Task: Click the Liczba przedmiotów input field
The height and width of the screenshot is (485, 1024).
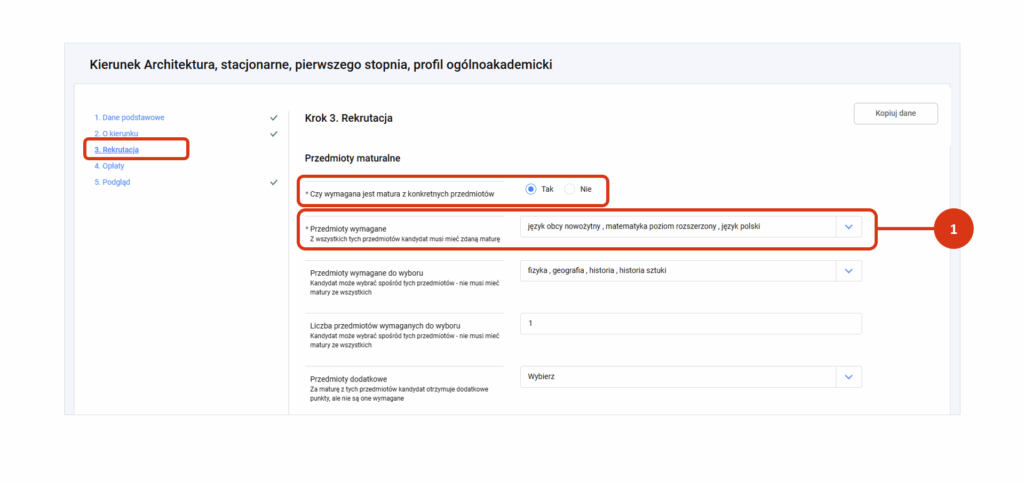Action: [x=690, y=324]
